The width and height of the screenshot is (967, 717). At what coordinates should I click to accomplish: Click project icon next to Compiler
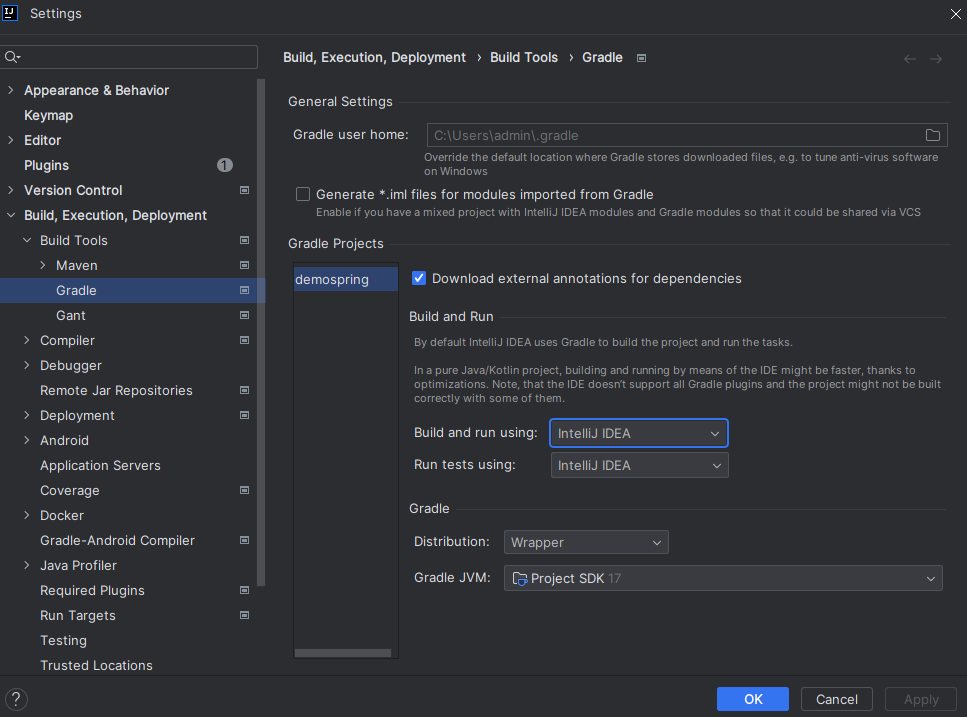[x=244, y=340]
